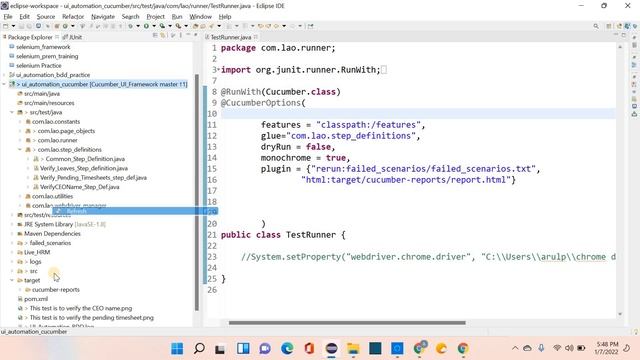Click Collapse All icon in Package Explorer
The height and width of the screenshot is (360, 640).
[155, 36]
